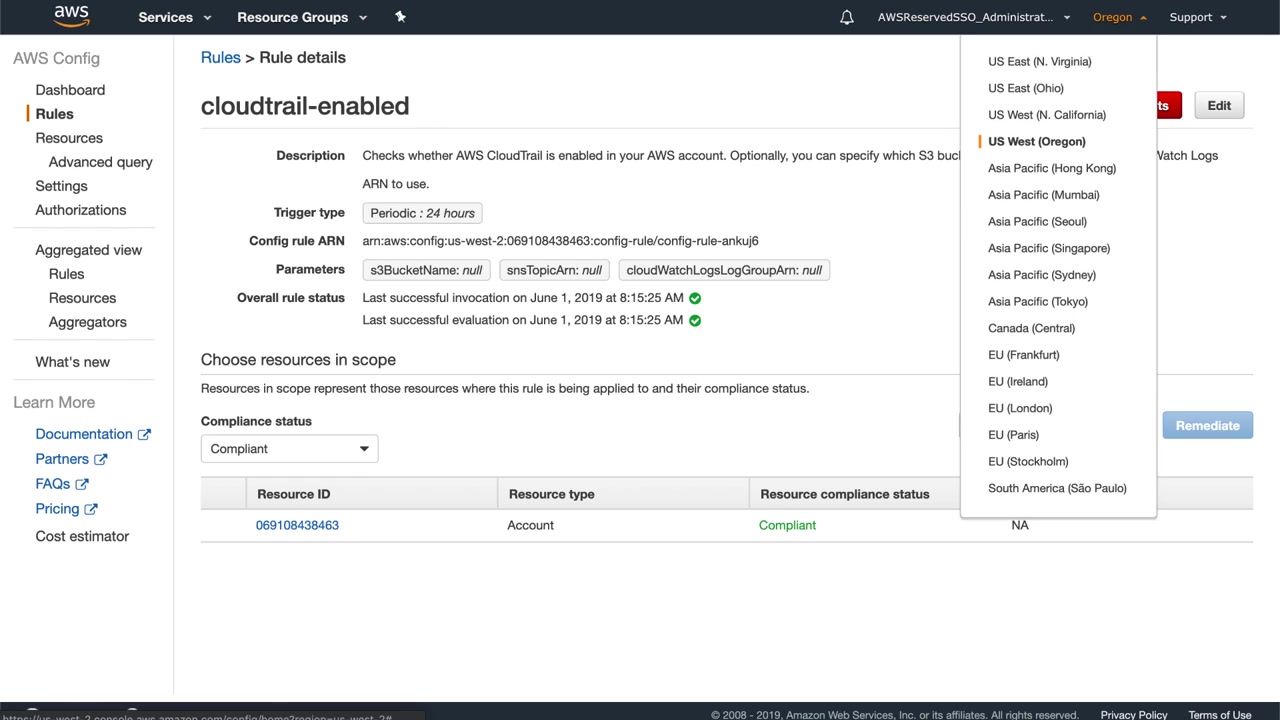Screen dimensions: 1280x720
Task: Open Advanced query in sidebar
Action: [100, 162]
